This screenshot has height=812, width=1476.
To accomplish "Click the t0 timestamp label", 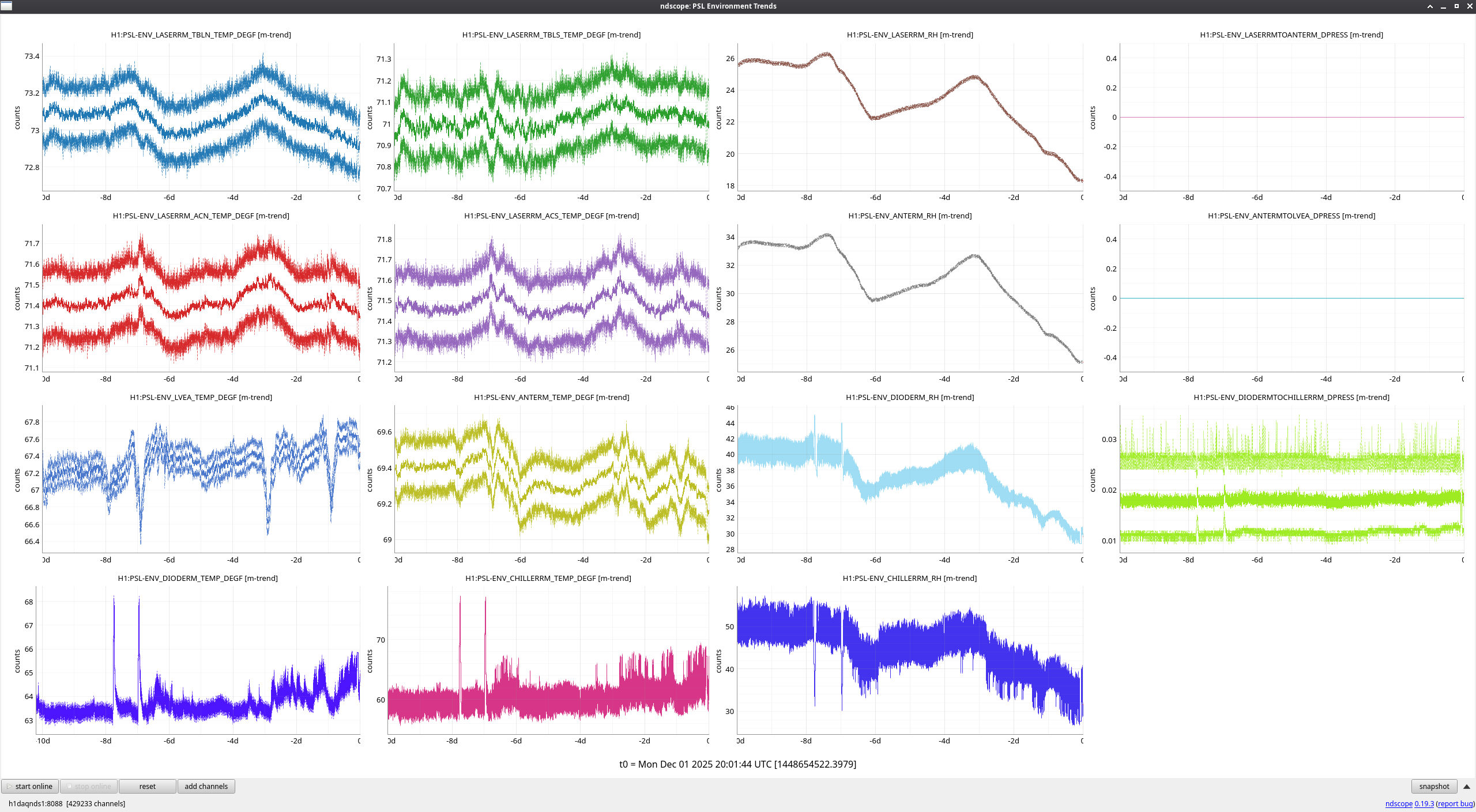I will pyautogui.click(x=737, y=764).
